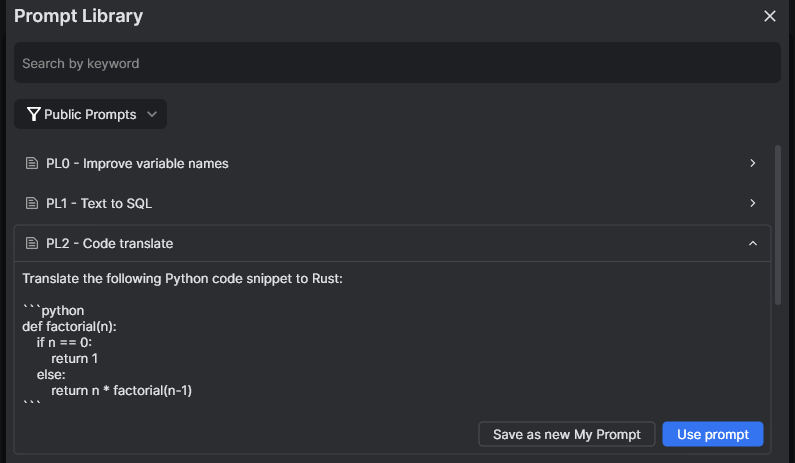
Task: Click the 'return 1' code line
Action: point(75,359)
